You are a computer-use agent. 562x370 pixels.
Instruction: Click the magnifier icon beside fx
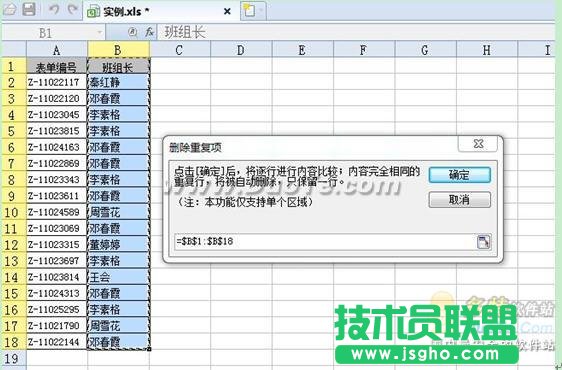133,33
